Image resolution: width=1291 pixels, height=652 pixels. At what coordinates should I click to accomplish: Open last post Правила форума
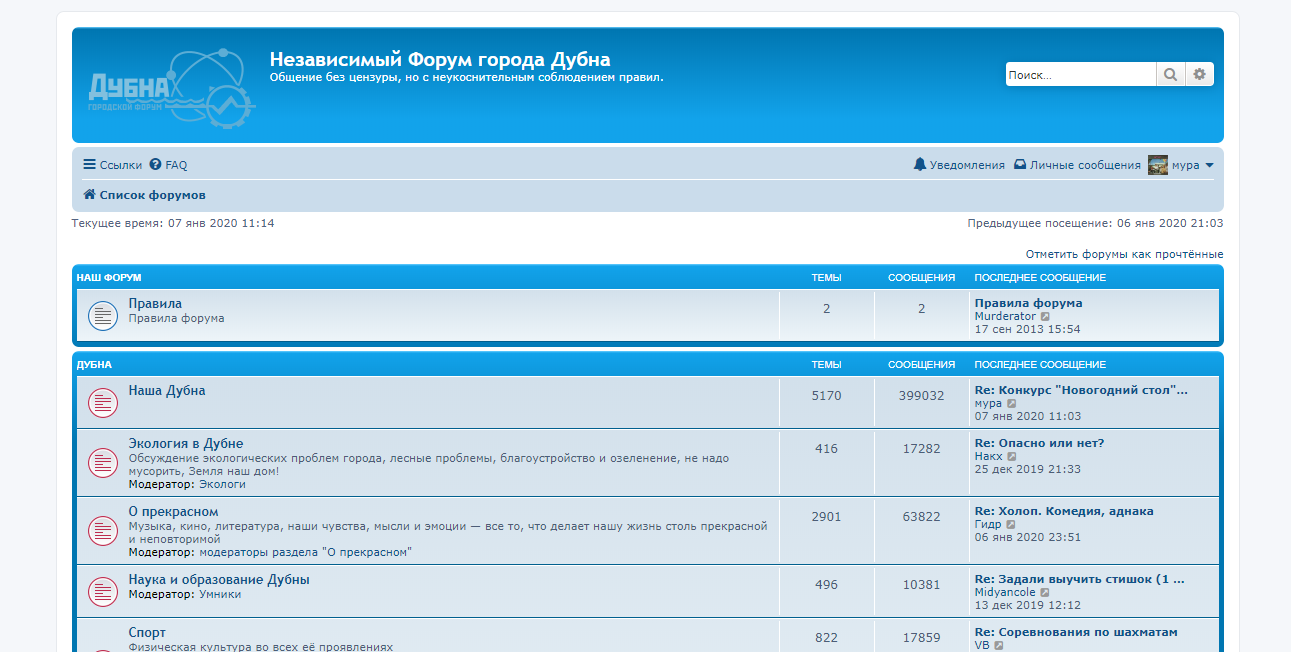1028,303
